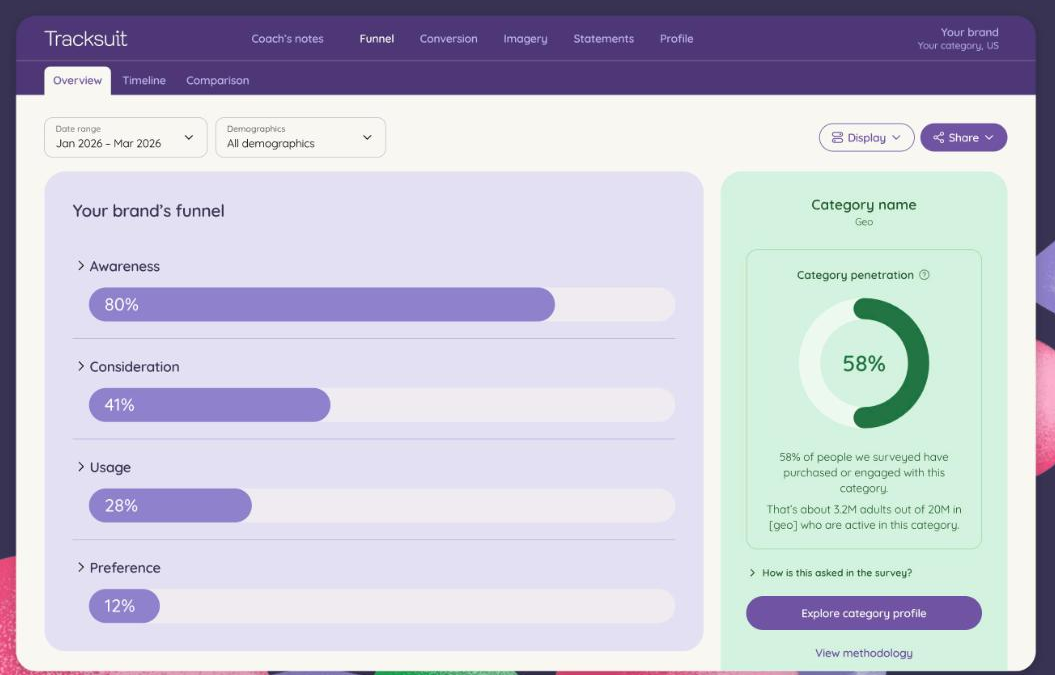1055x675 pixels.
Task: Click 'Your category, US' text
Action: pos(957,46)
